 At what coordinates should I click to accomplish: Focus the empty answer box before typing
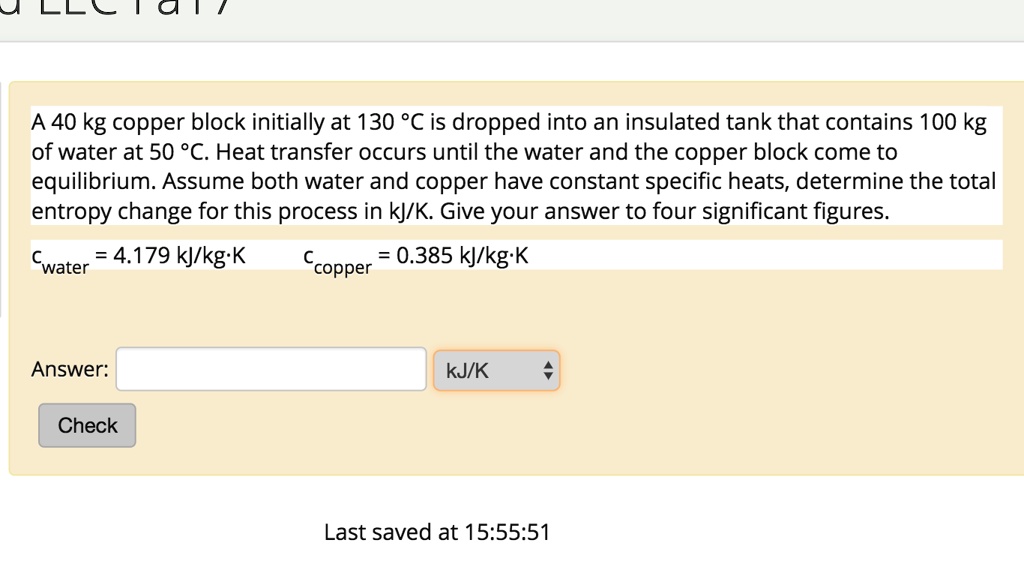click(x=270, y=368)
